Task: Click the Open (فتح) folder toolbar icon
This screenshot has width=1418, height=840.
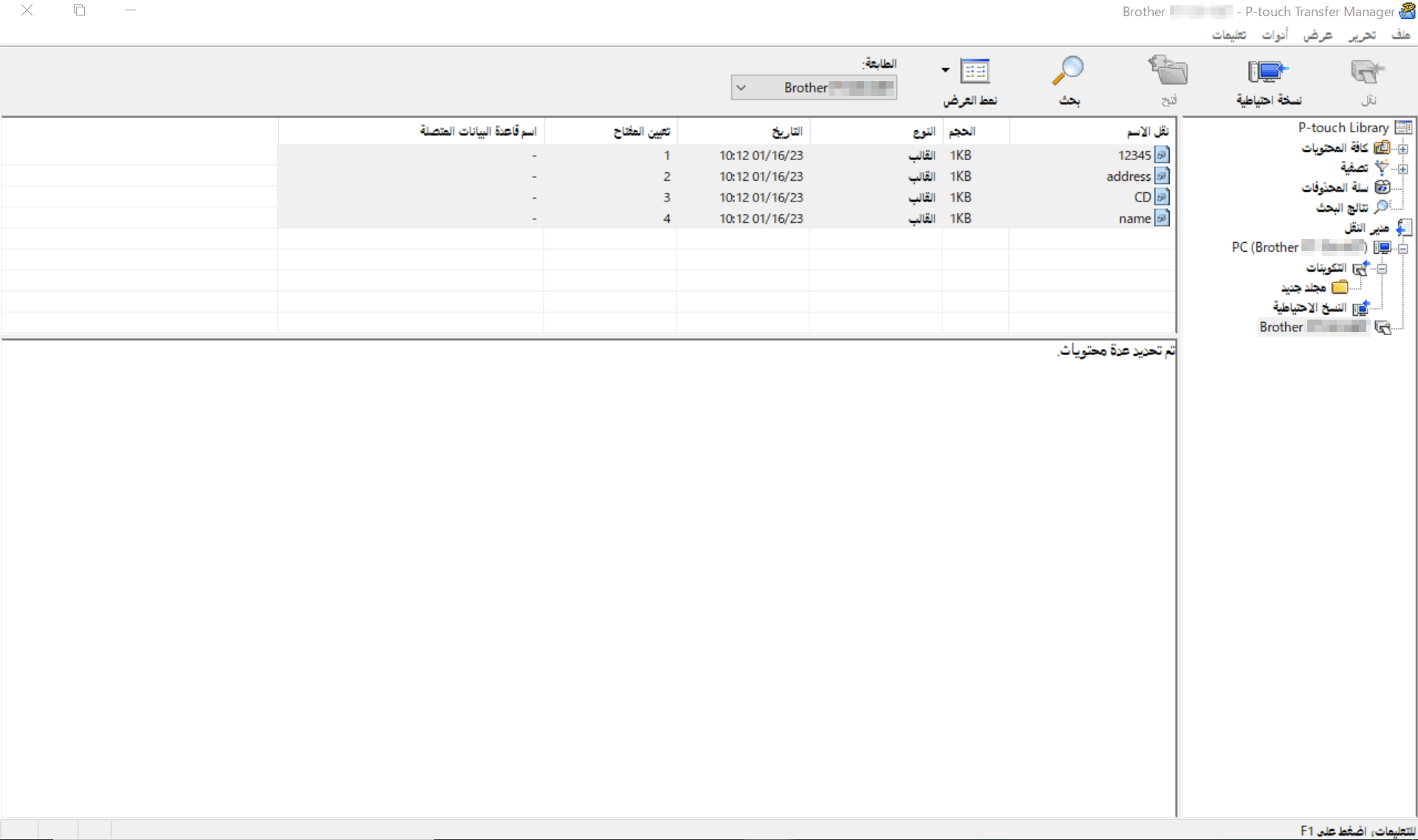Action: 1168,72
